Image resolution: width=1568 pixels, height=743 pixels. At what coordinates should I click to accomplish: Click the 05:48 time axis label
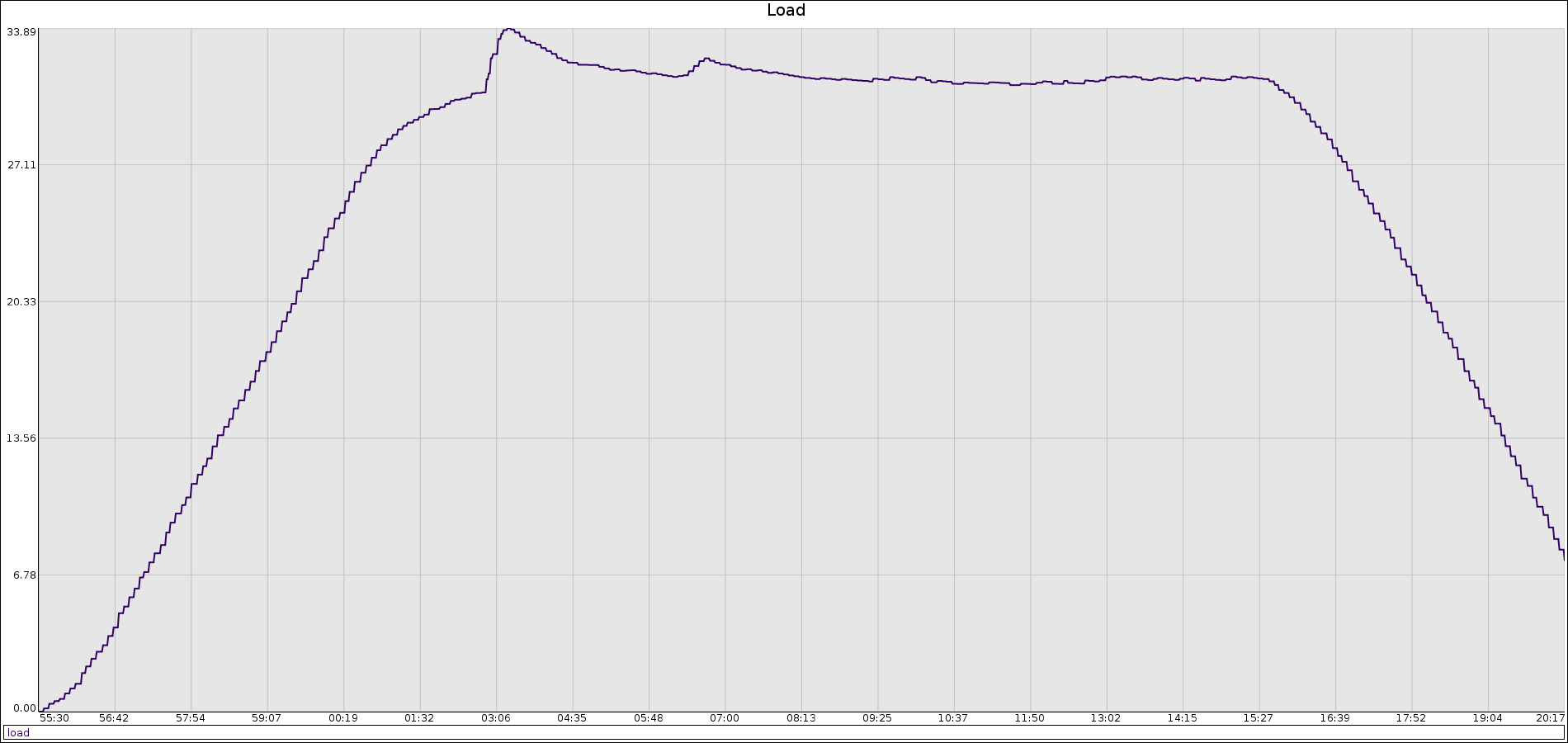(649, 718)
